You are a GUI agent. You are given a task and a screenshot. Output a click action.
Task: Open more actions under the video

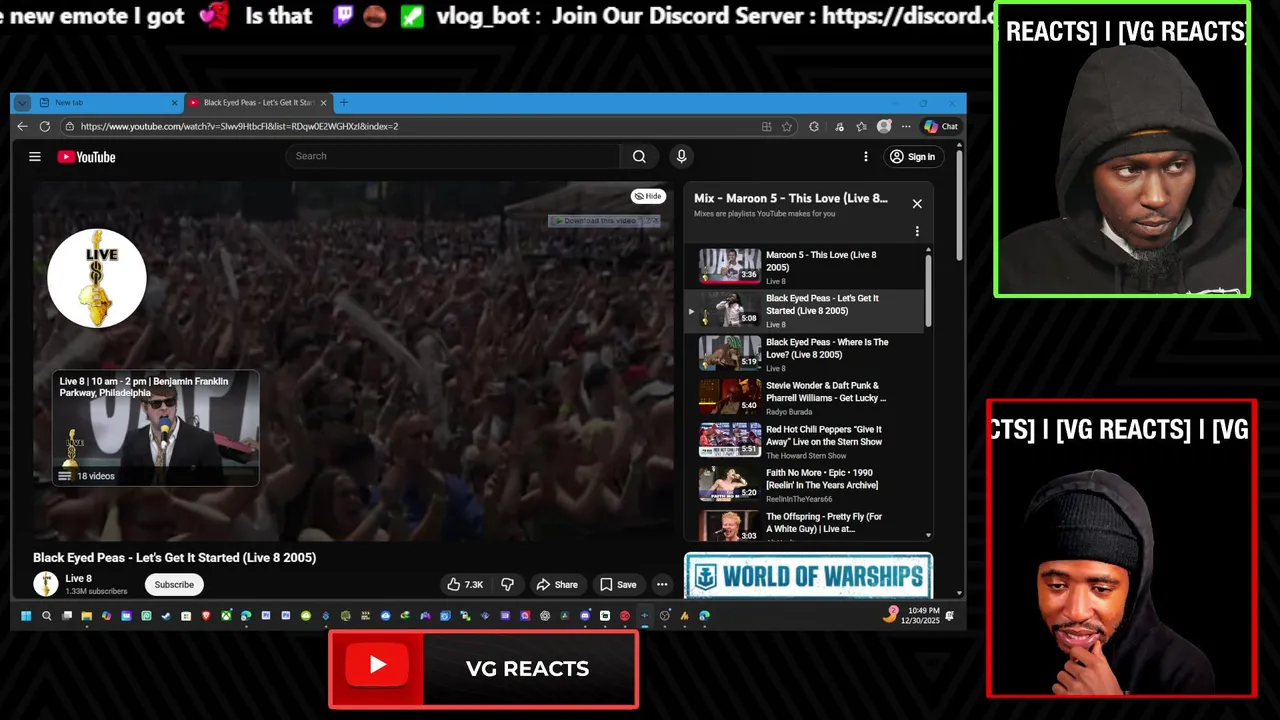pyautogui.click(x=662, y=585)
